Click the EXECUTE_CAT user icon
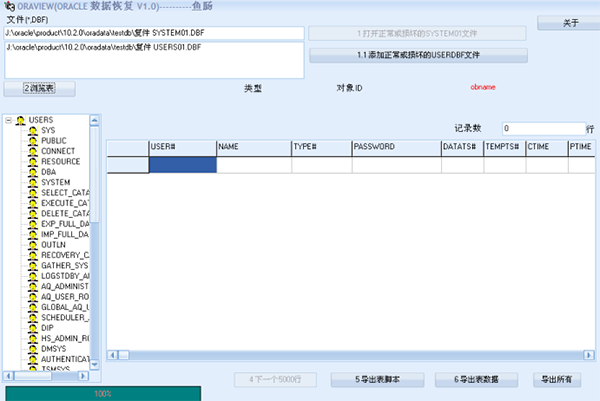The image size is (600, 401). tap(33, 203)
